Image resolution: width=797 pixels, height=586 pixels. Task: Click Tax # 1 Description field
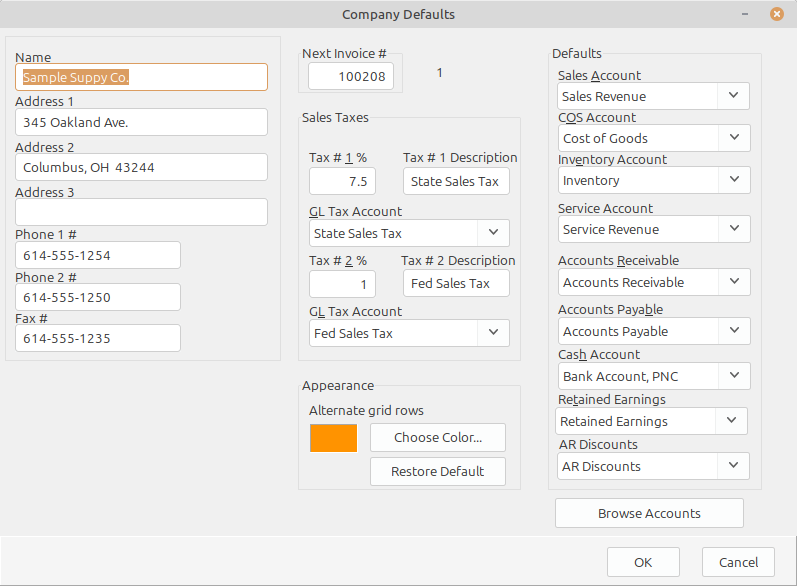(x=456, y=181)
